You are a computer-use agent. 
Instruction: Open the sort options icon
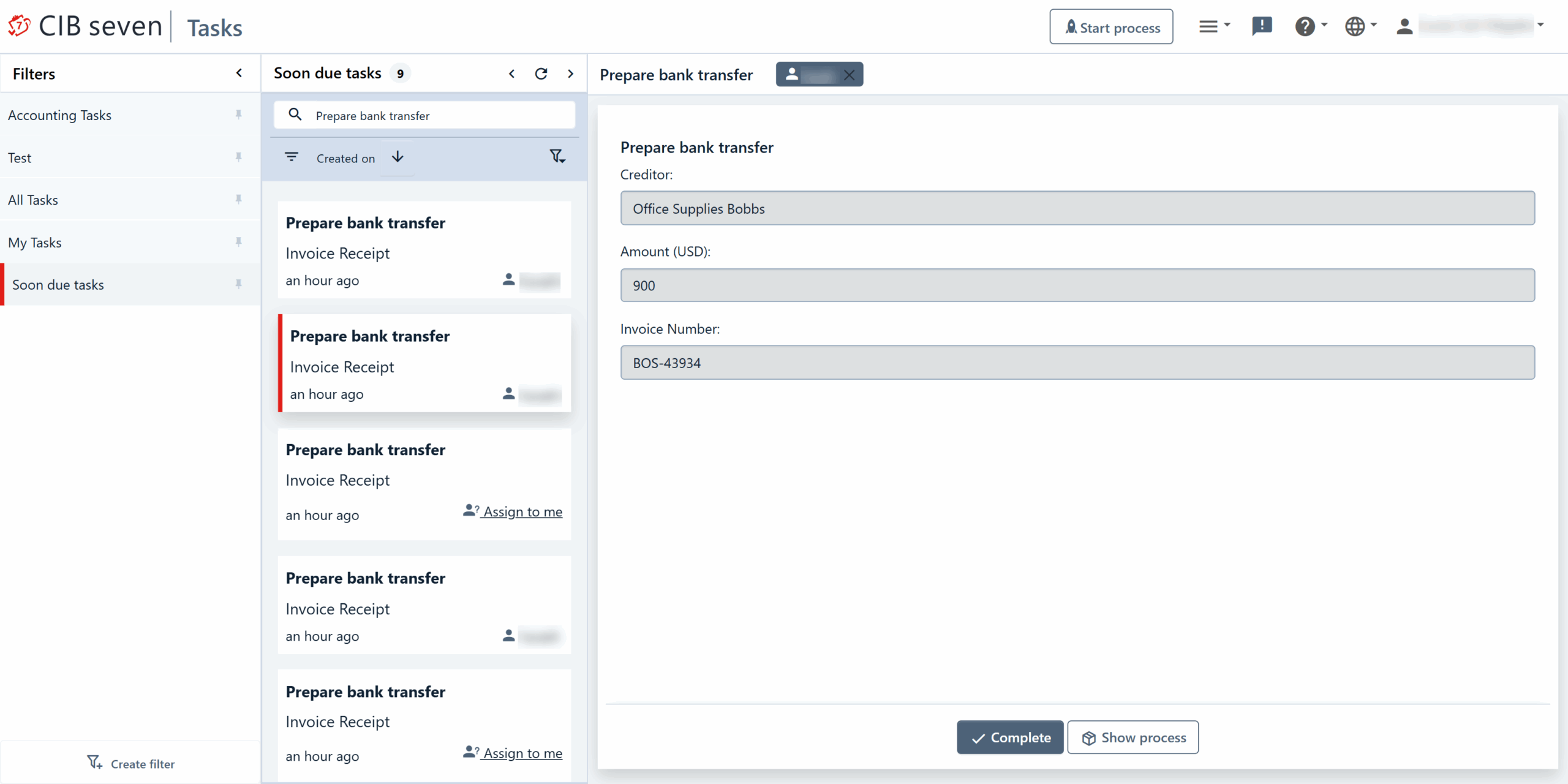[x=292, y=157]
